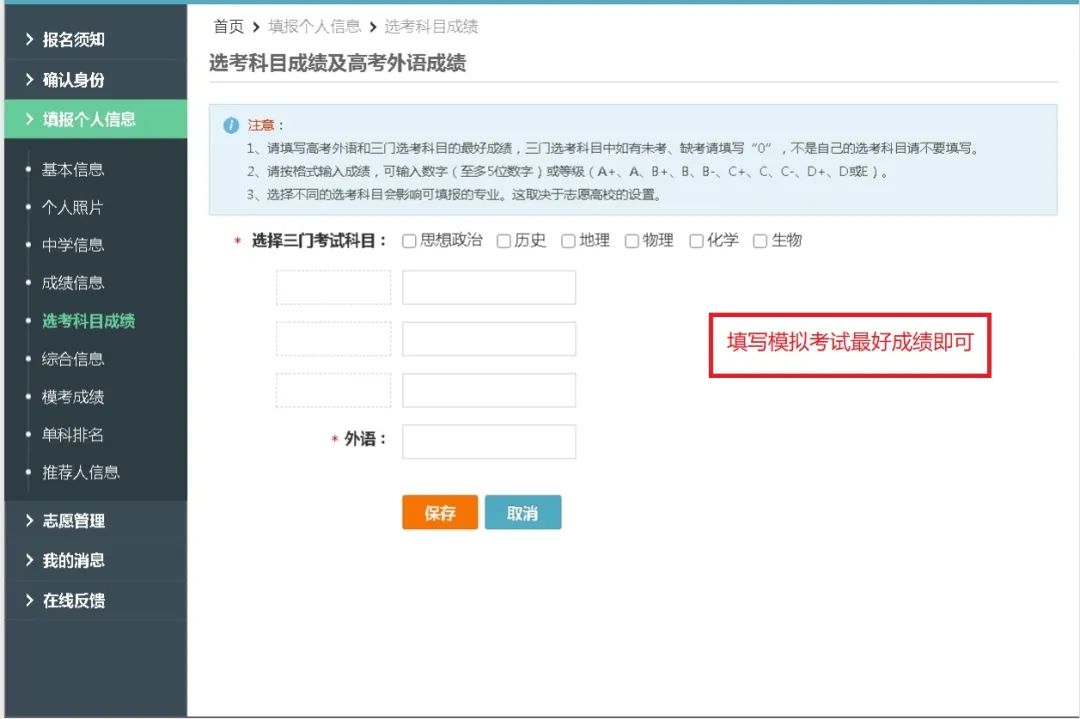Toggle the 化学 subject checkbox
This screenshot has height=719, width=1080.
click(696, 241)
